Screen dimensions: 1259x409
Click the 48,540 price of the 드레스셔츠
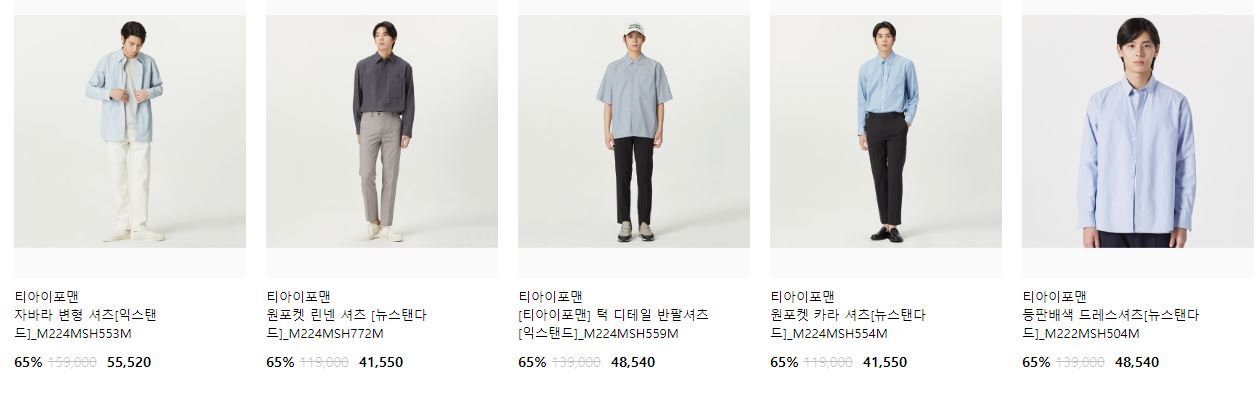coord(1137,362)
